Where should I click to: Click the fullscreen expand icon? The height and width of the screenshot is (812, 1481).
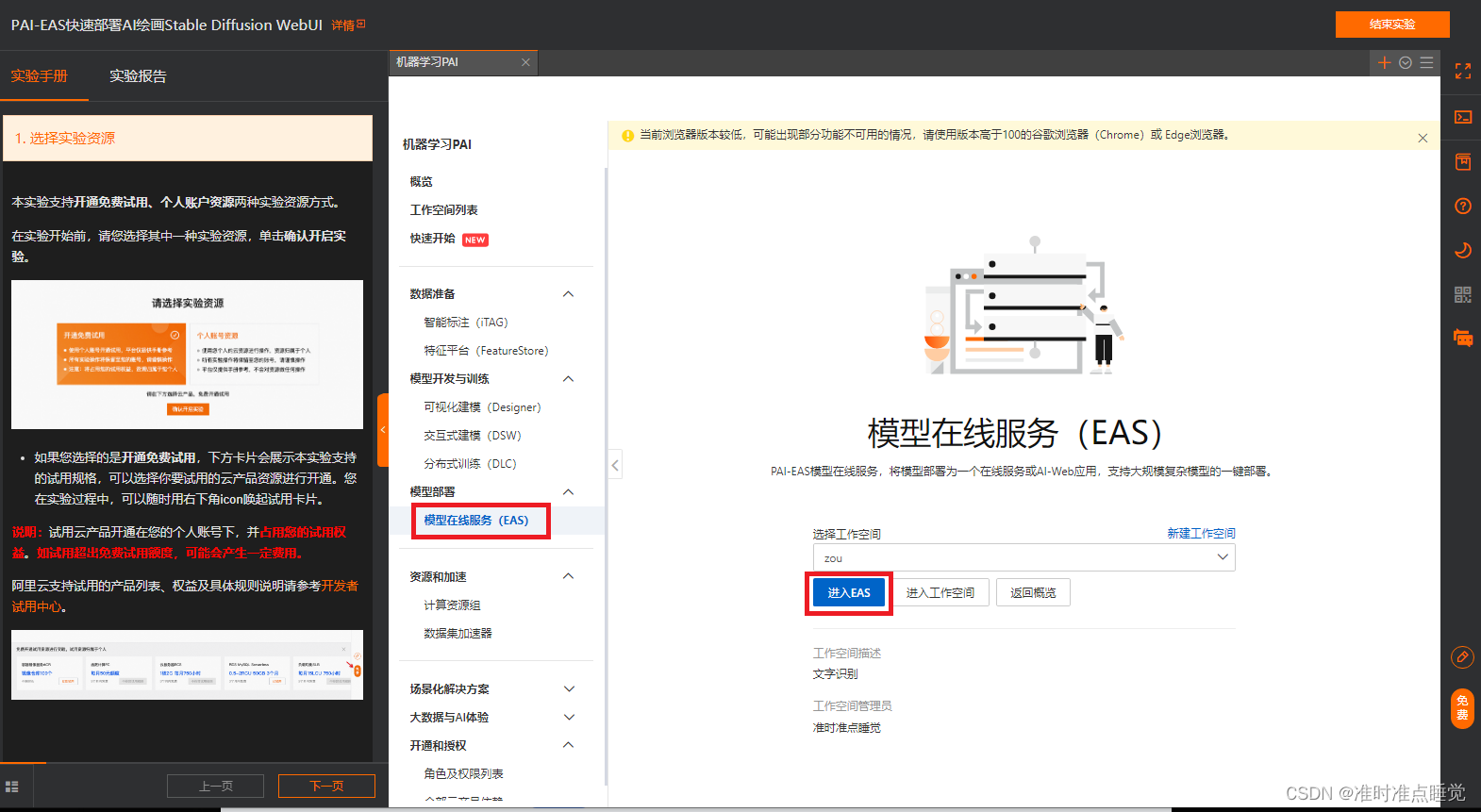coord(1462,72)
